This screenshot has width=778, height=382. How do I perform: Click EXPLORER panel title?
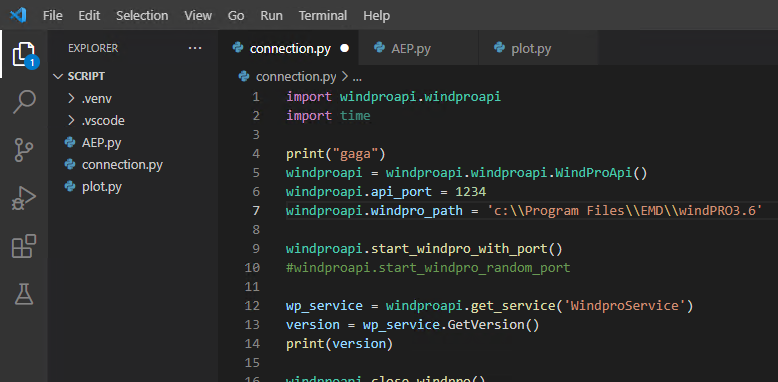[x=93, y=48]
